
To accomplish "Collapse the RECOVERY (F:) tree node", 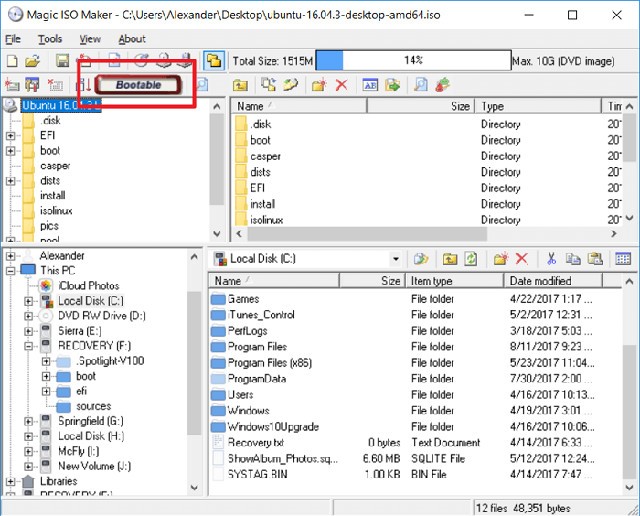I will [27, 346].
